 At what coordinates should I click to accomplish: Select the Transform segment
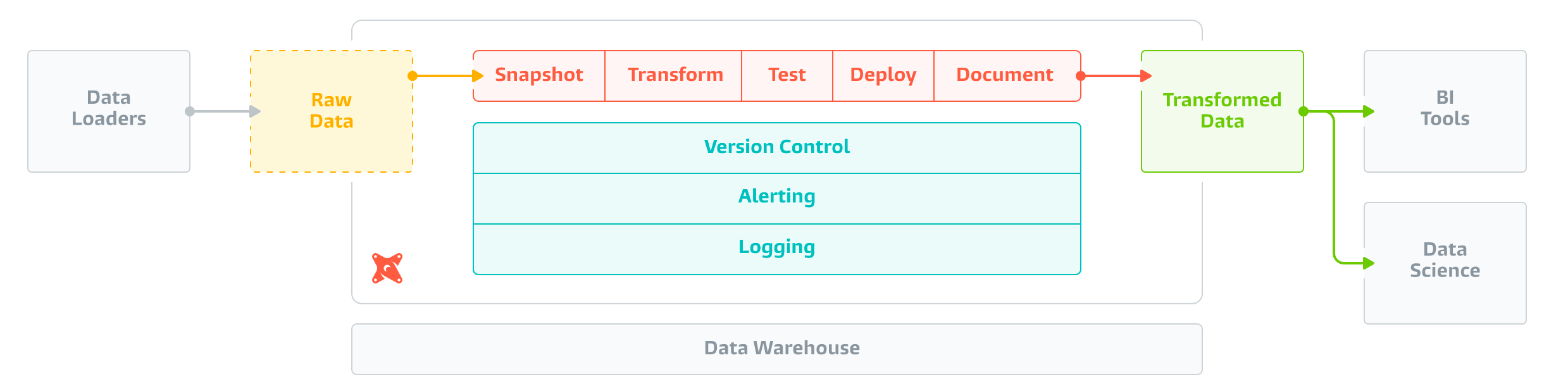pos(675,75)
